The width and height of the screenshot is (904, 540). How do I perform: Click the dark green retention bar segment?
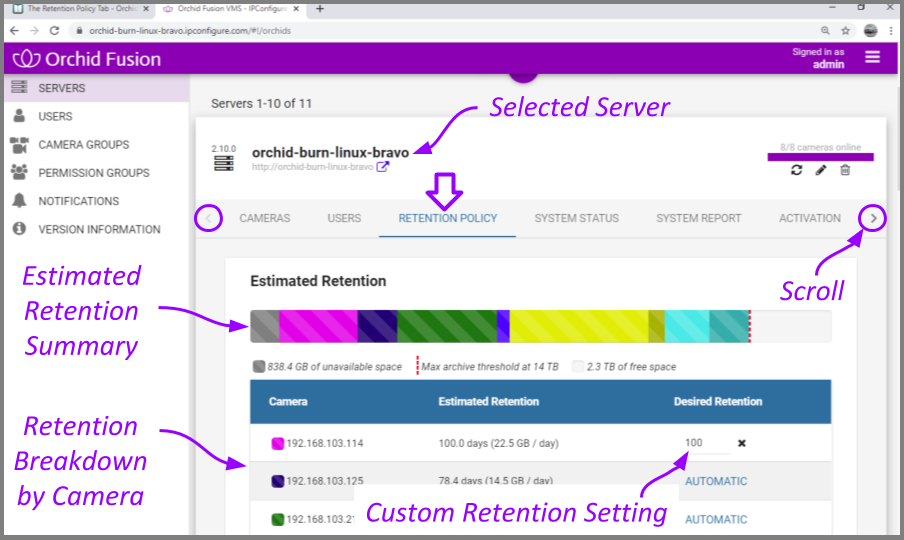click(447, 326)
